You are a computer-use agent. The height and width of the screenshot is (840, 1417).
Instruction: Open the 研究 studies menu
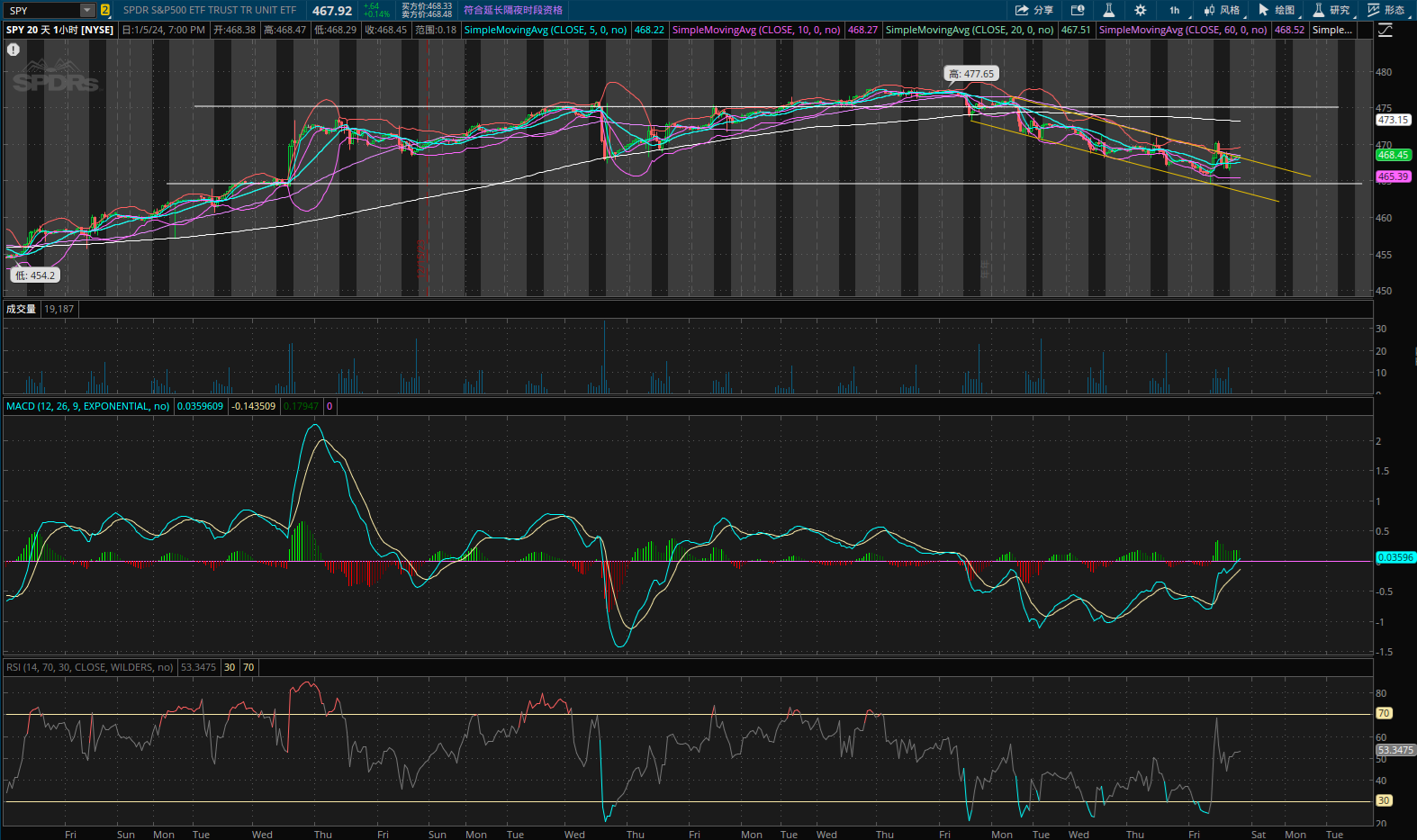(x=1331, y=10)
